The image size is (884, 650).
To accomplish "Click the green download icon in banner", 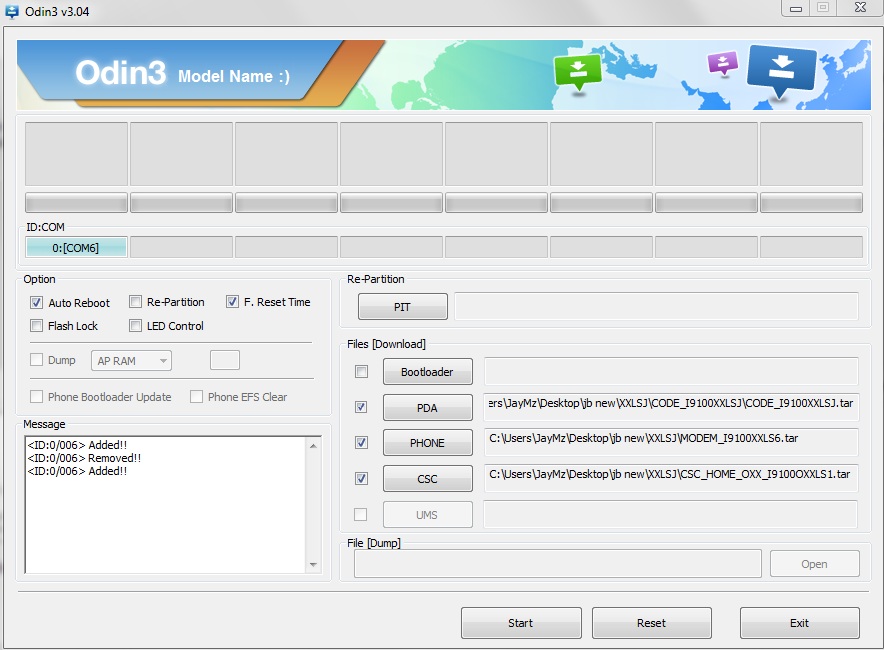I will click(577, 72).
